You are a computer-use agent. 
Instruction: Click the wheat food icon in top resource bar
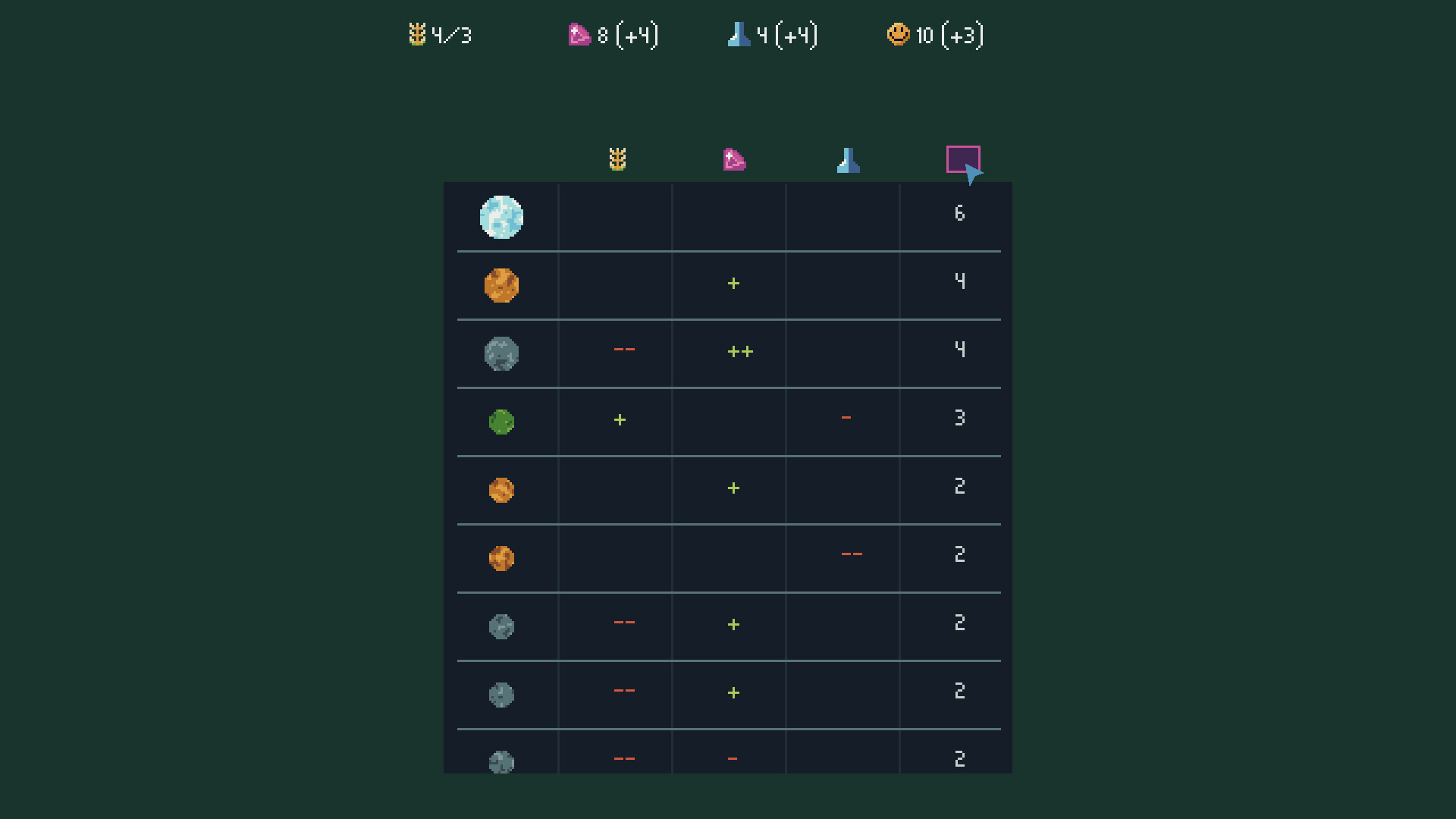pyautogui.click(x=417, y=35)
